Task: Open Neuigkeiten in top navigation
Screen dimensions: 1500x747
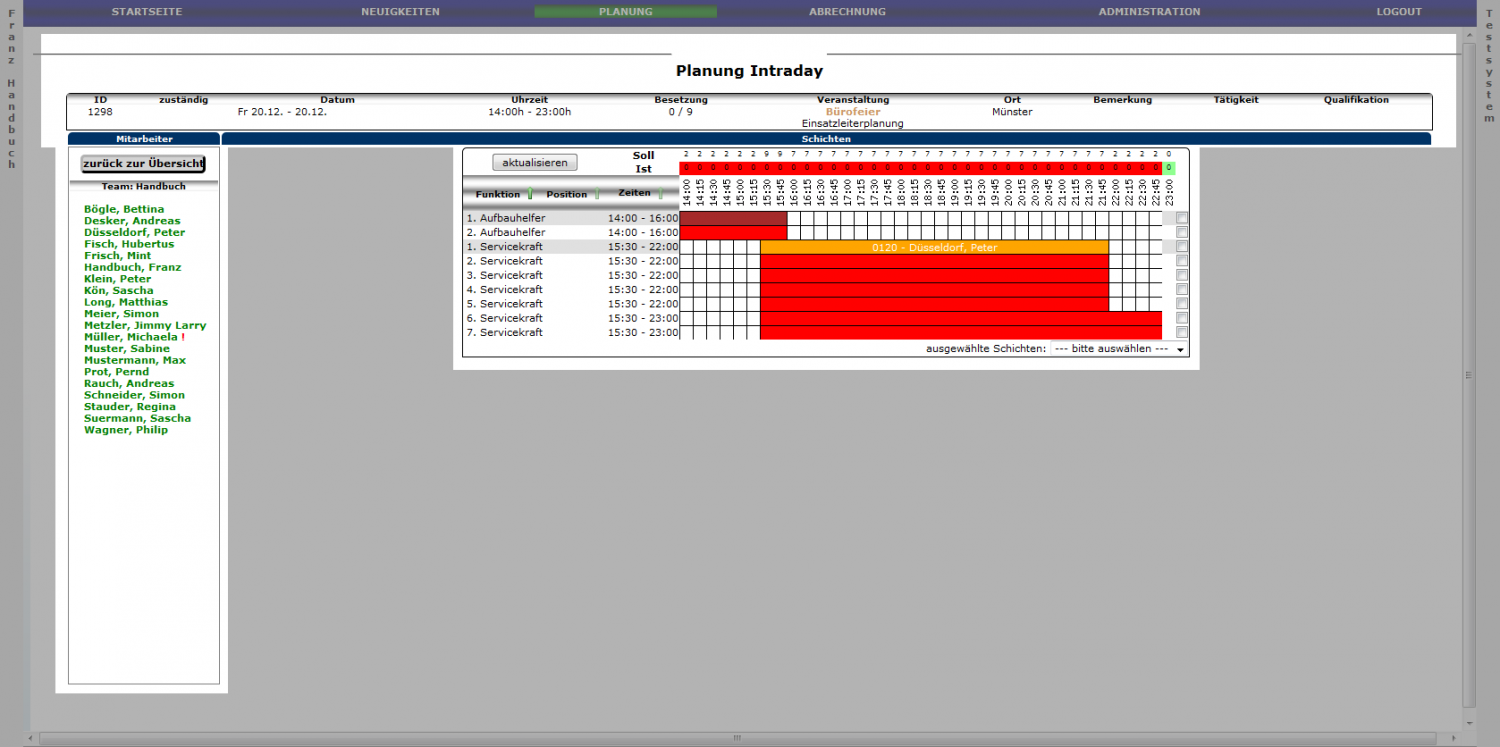Action: pos(400,12)
